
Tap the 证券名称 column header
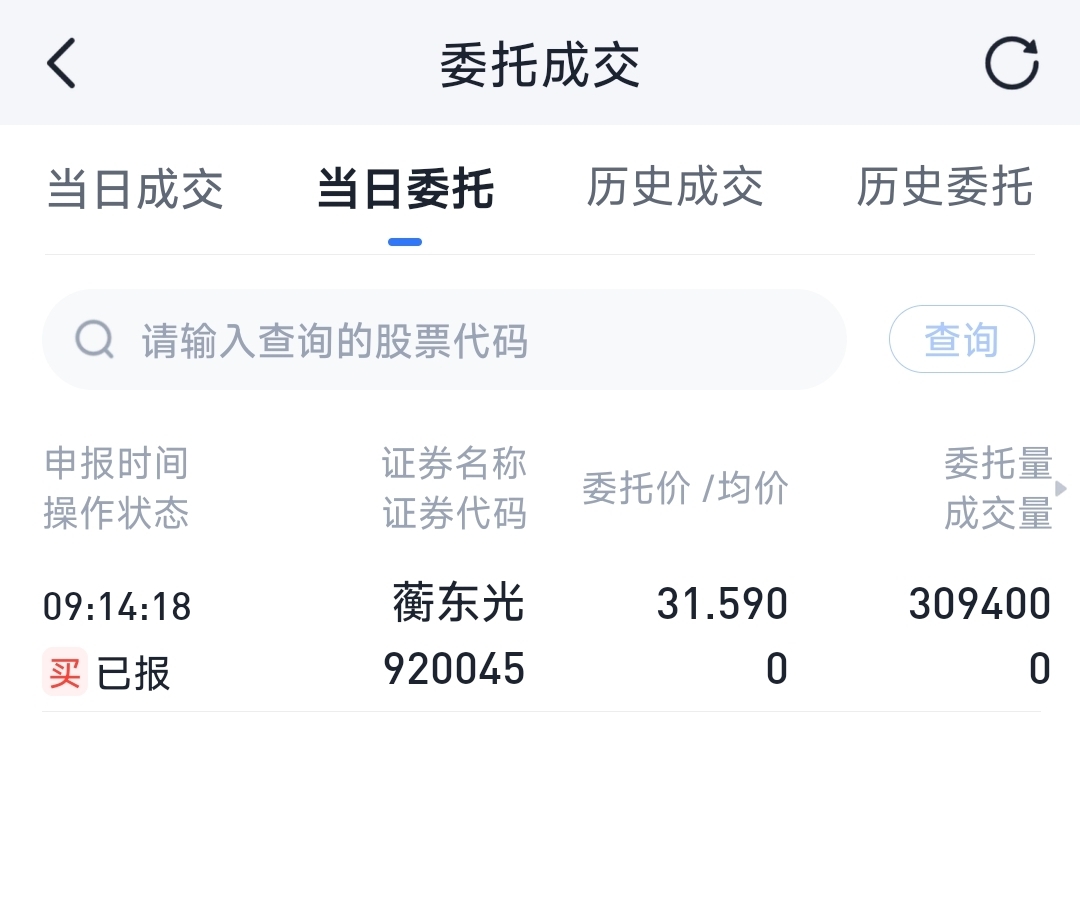coord(454,464)
